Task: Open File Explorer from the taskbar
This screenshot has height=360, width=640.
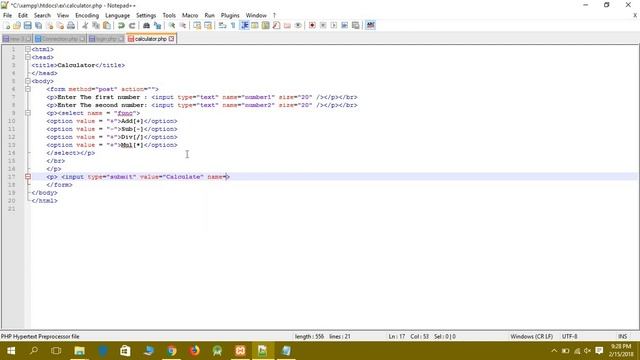Action: click(x=80, y=351)
